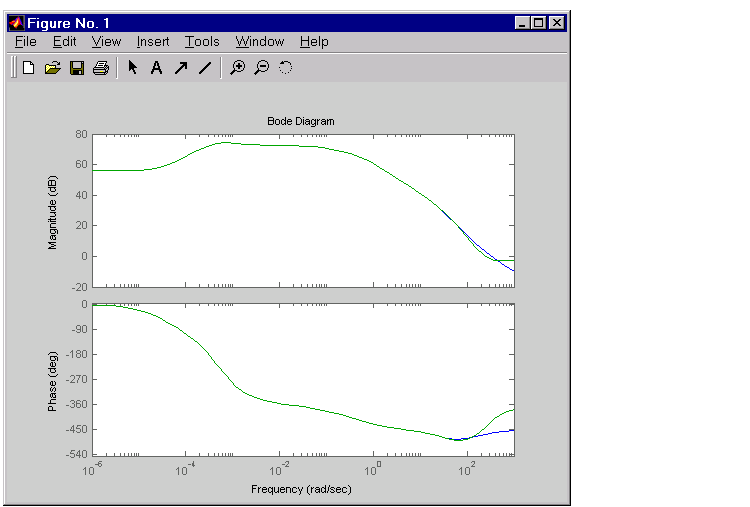Click the Bode Diagram title text
750x507 pixels.
point(301,121)
